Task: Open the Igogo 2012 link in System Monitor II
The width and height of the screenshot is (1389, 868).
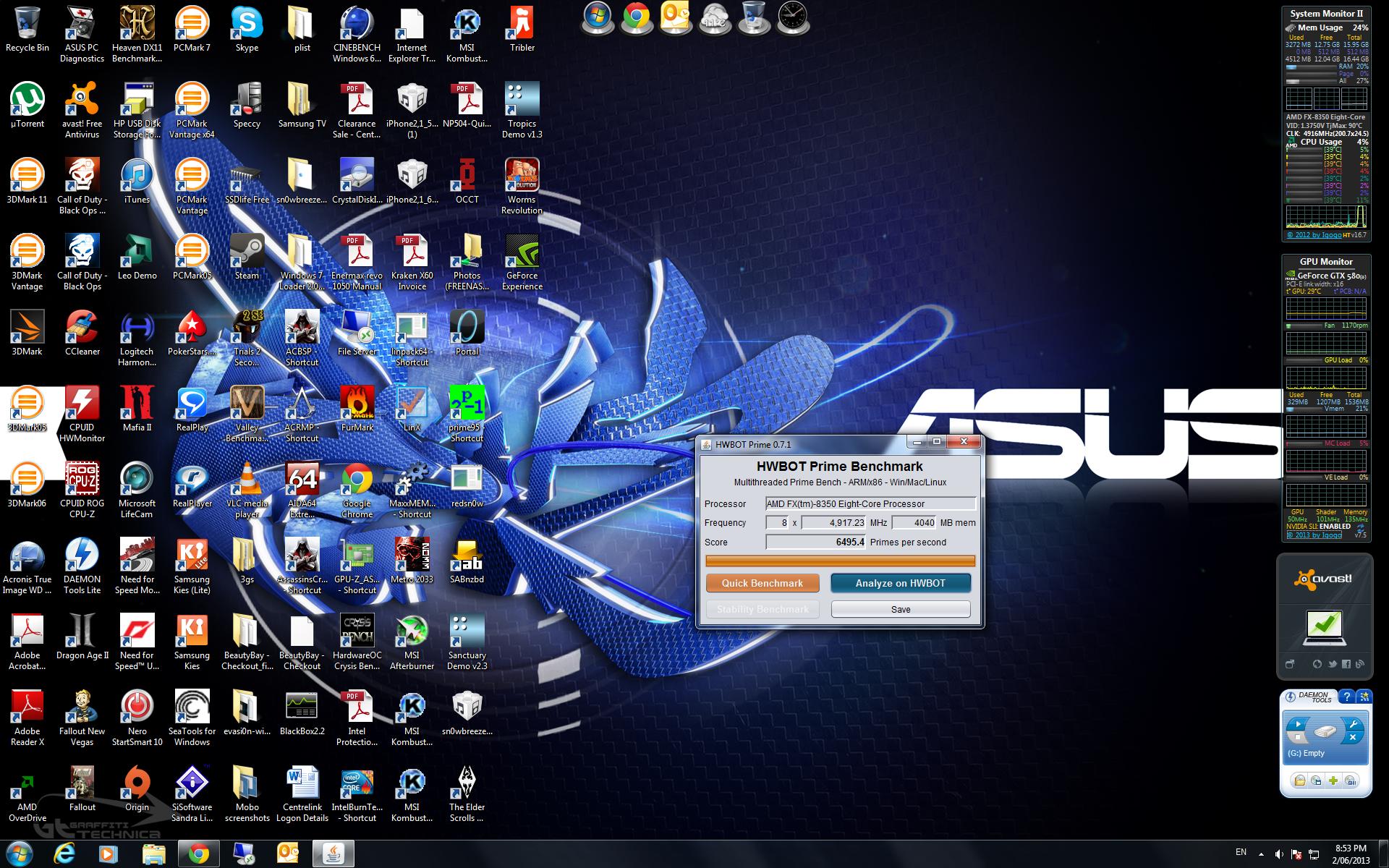Action: point(1314,235)
